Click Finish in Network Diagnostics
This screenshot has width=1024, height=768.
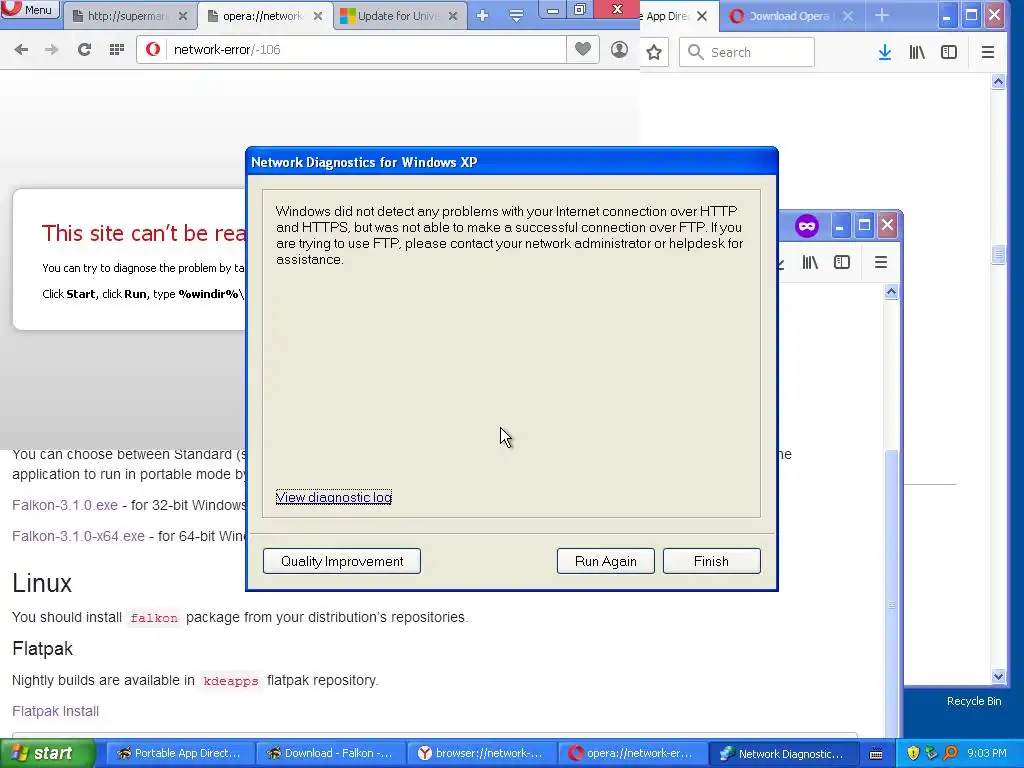tap(711, 561)
